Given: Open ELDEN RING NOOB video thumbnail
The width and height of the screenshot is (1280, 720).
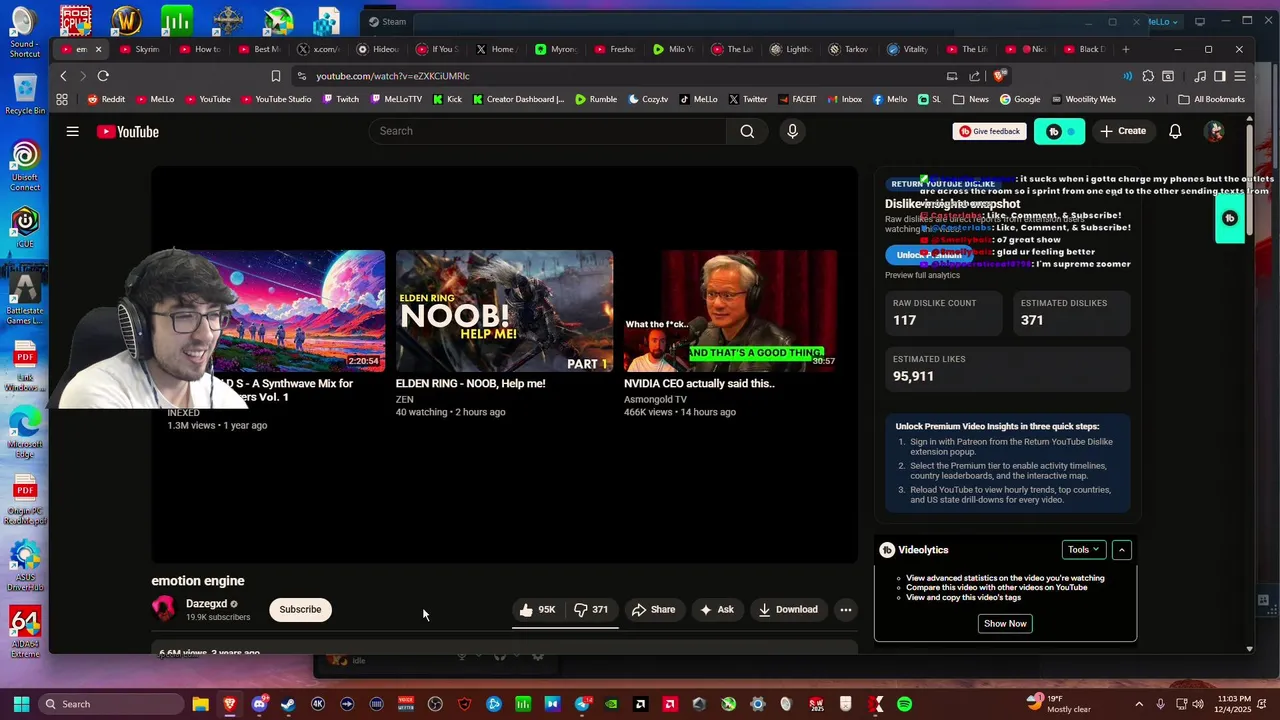Looking at the screenshot, I should pyautogui.click(x=504, y=311).
